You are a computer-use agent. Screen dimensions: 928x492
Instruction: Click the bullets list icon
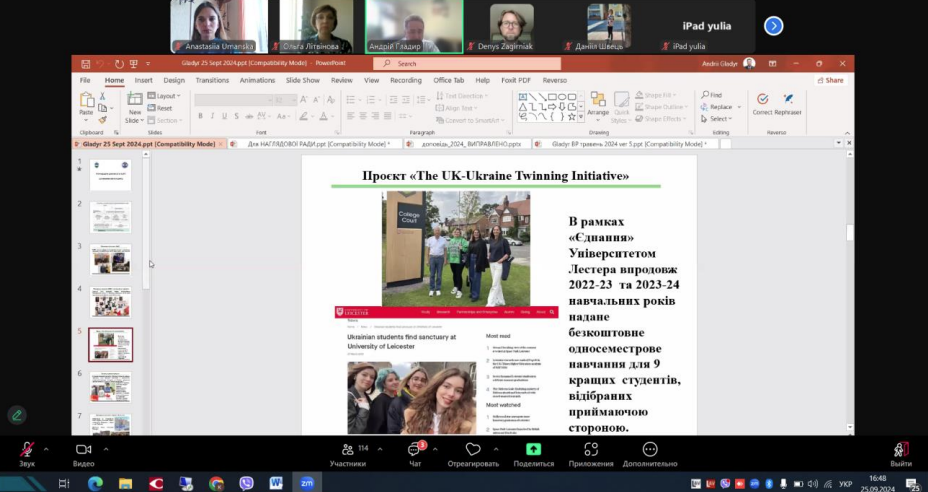coord(351,99)
